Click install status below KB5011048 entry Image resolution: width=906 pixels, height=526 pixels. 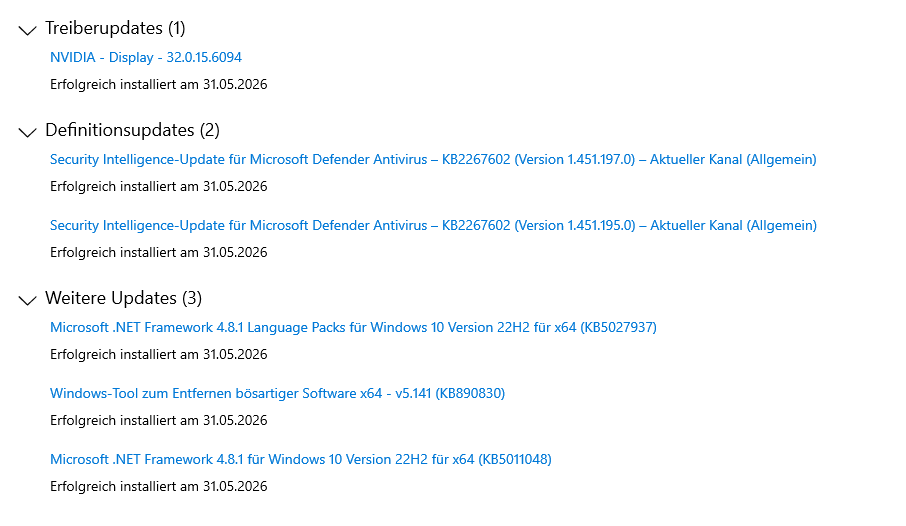coord(158,487)
